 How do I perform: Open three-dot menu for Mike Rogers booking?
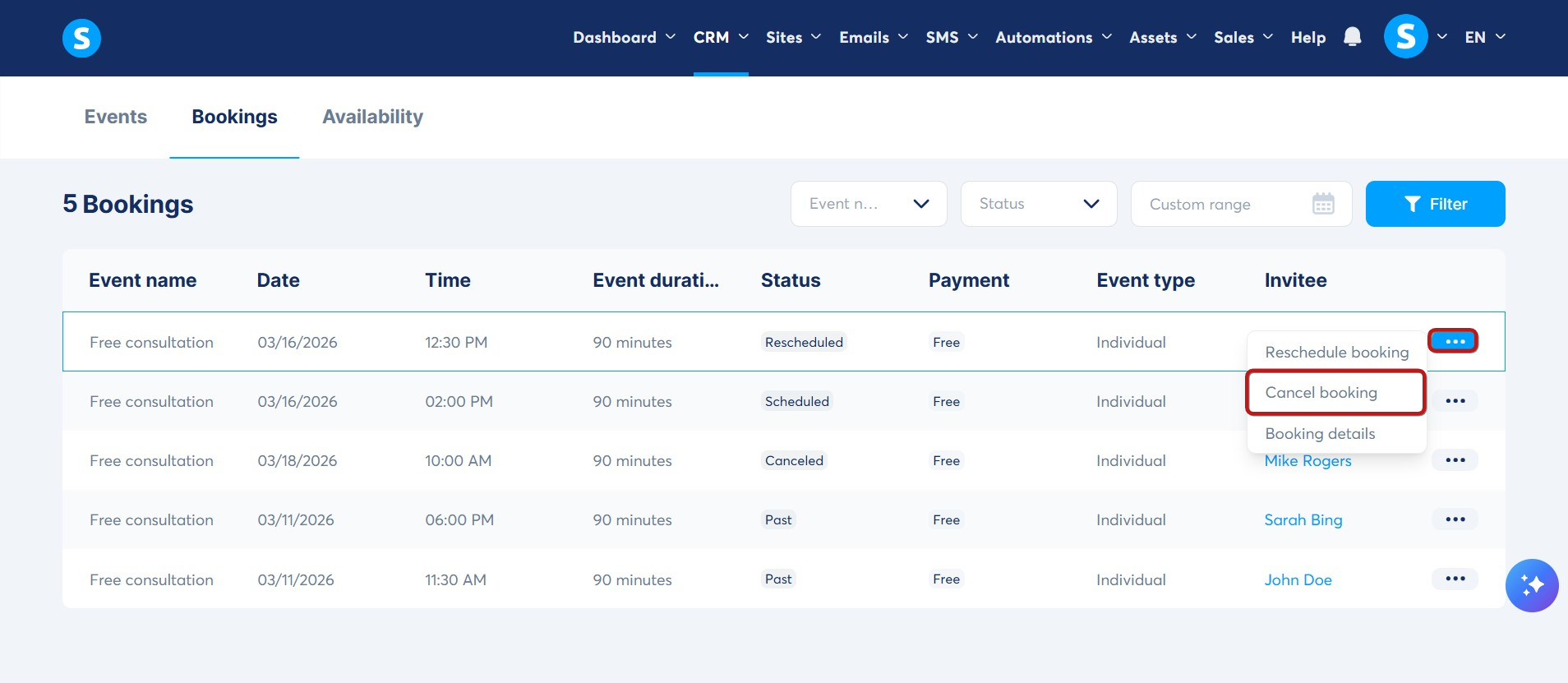(x=1455, y=460)
